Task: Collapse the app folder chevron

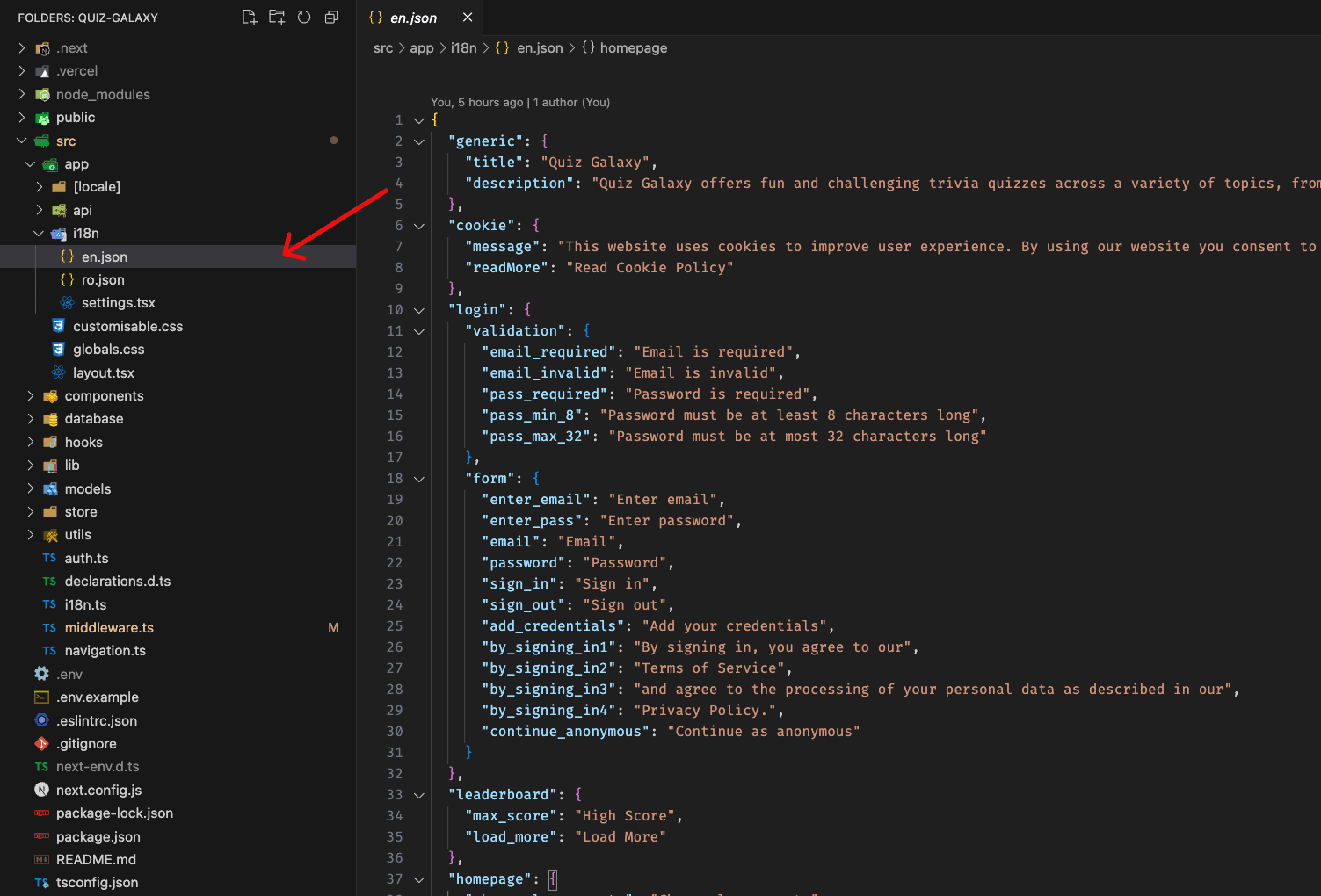Action: (x=31, y=164)
